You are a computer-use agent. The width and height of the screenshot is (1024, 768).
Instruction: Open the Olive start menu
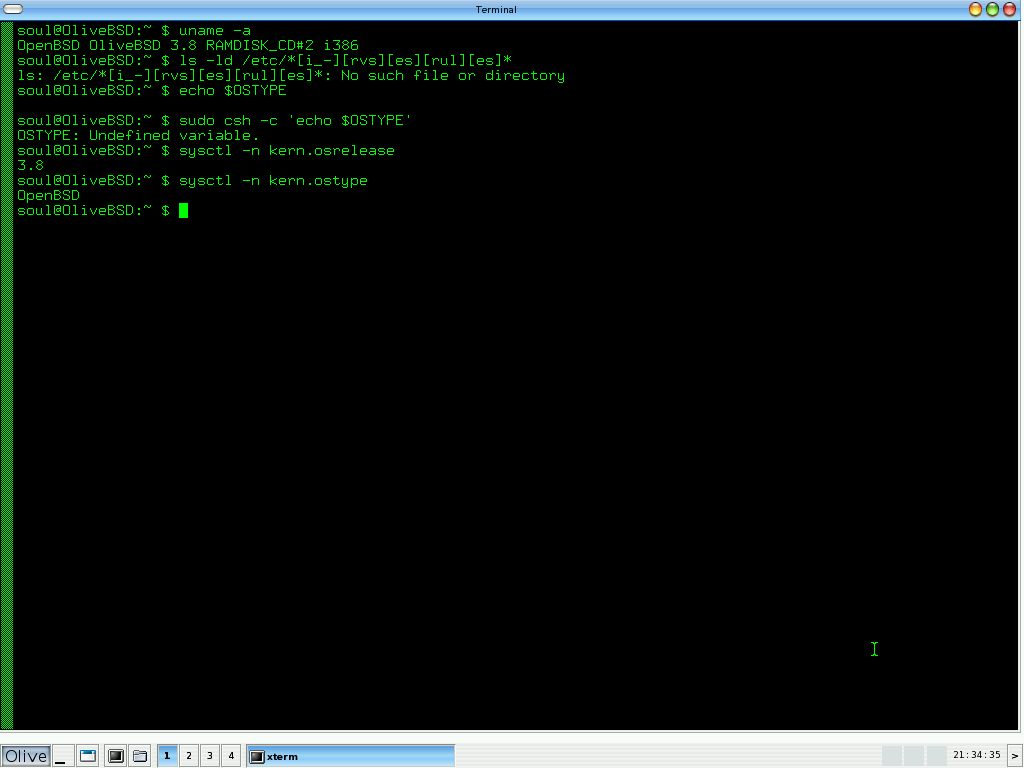(25, 756)
